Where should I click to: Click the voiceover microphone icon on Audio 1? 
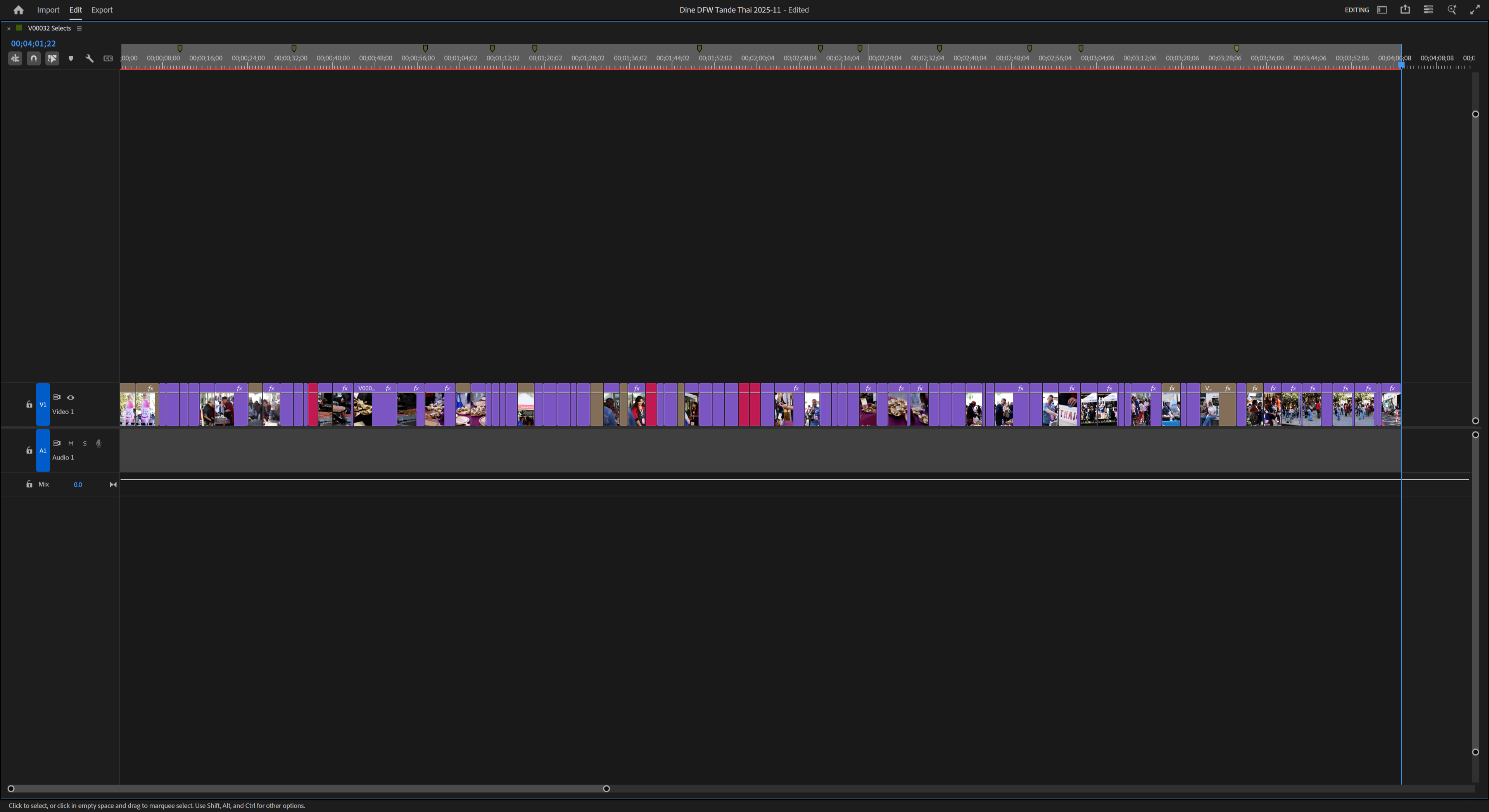[x=99, y=443]
